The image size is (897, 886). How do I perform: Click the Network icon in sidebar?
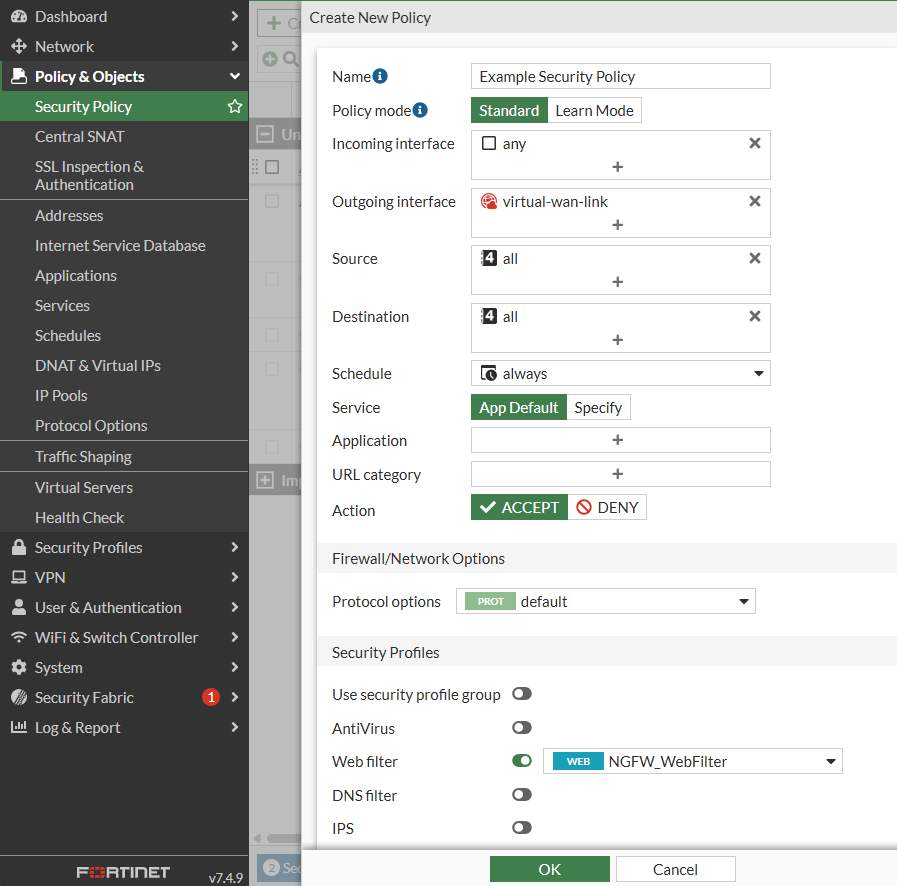(x=19, y=46)
